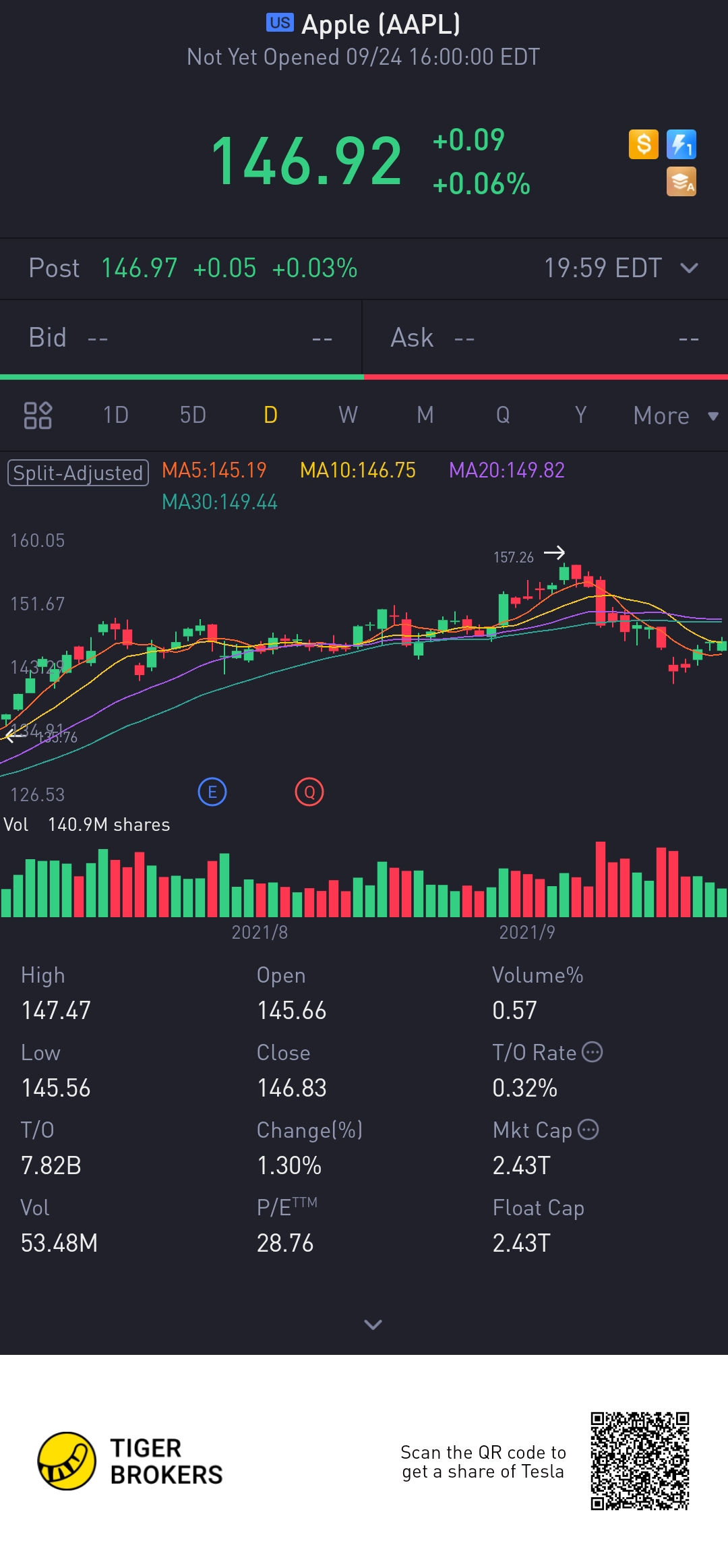Tap the Bid quote panel
The image size is (728, 1568).
181,337
